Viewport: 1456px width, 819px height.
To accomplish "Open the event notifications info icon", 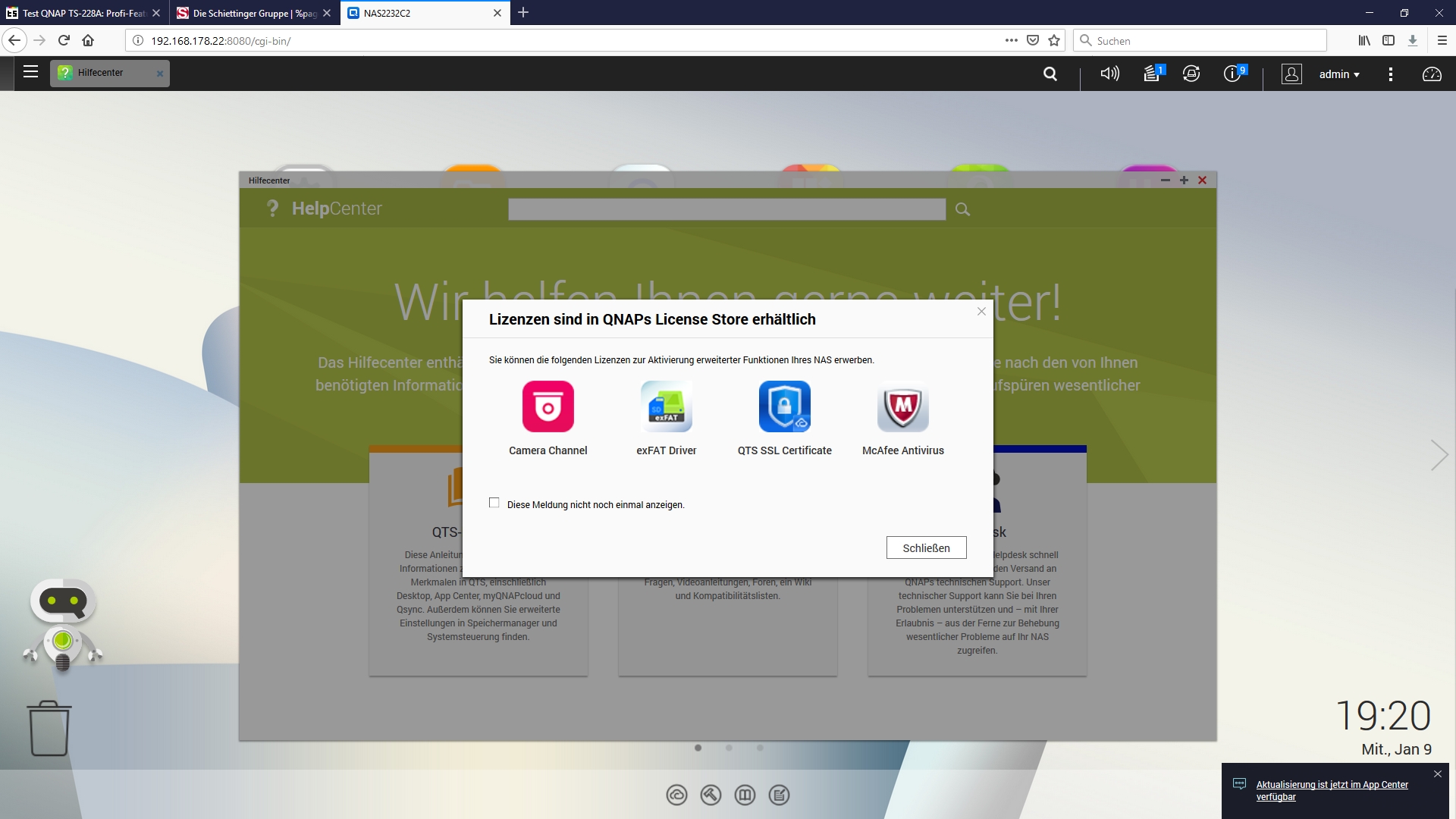I will (x=1232, y=74).
